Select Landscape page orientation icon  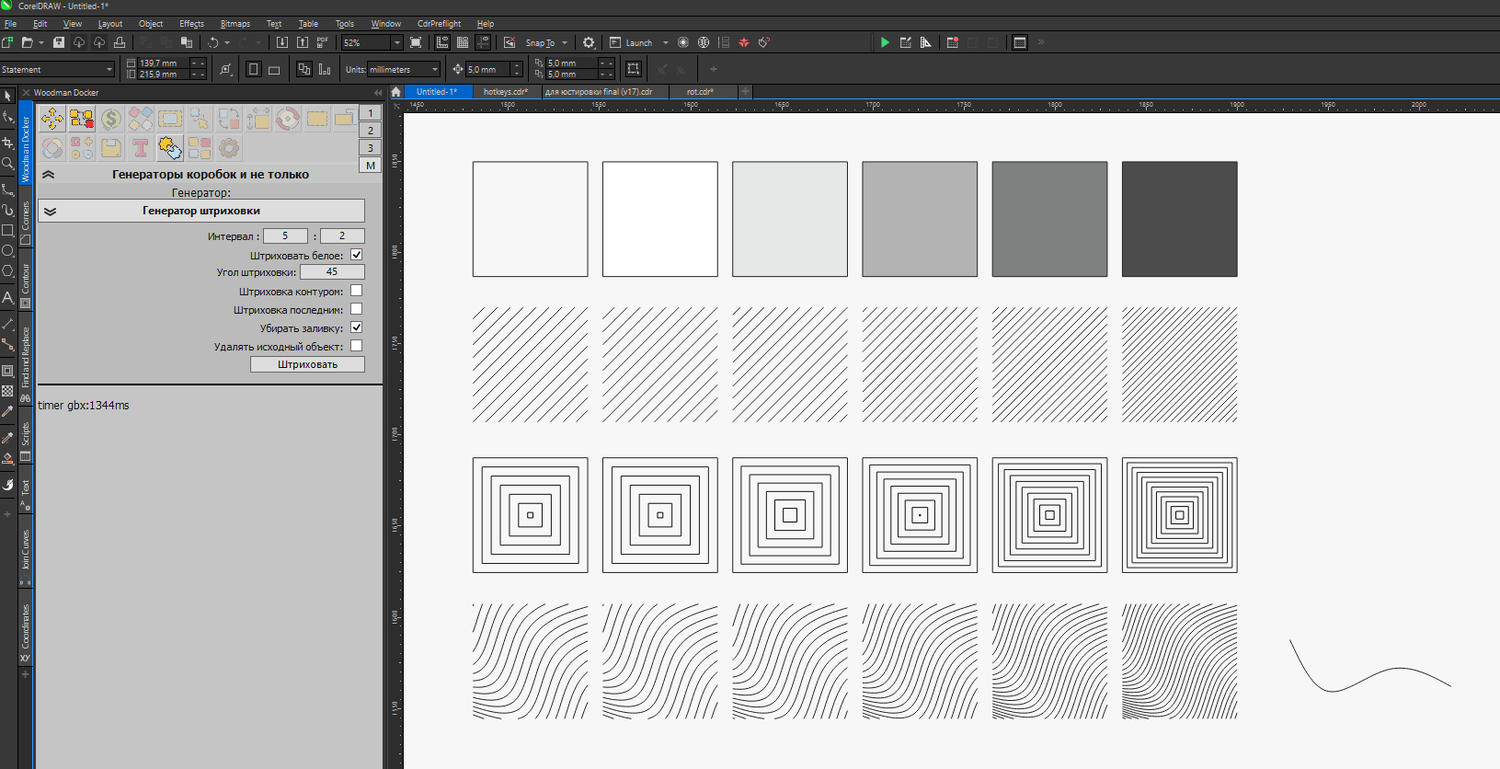(274, 69)
